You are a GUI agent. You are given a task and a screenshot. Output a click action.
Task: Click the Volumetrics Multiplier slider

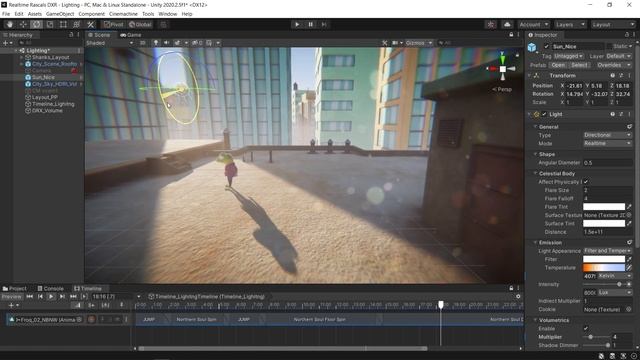tap(597, 337)
